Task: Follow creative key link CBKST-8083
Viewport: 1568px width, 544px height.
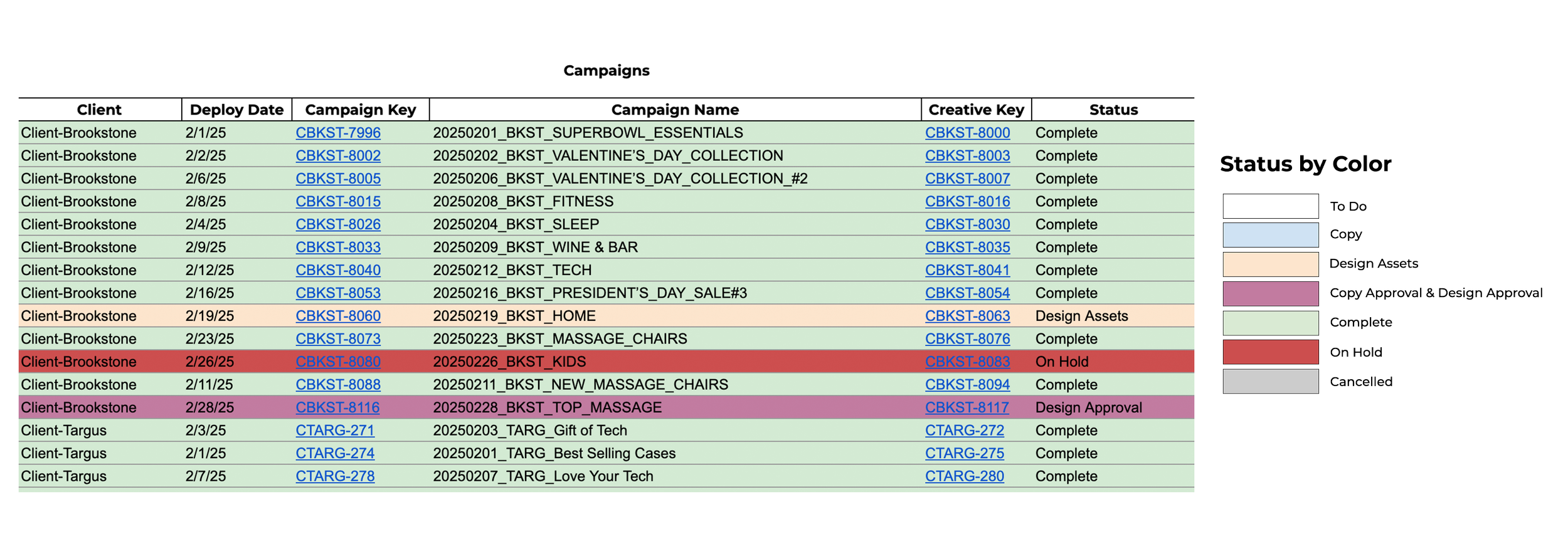Action: point(968,362)
